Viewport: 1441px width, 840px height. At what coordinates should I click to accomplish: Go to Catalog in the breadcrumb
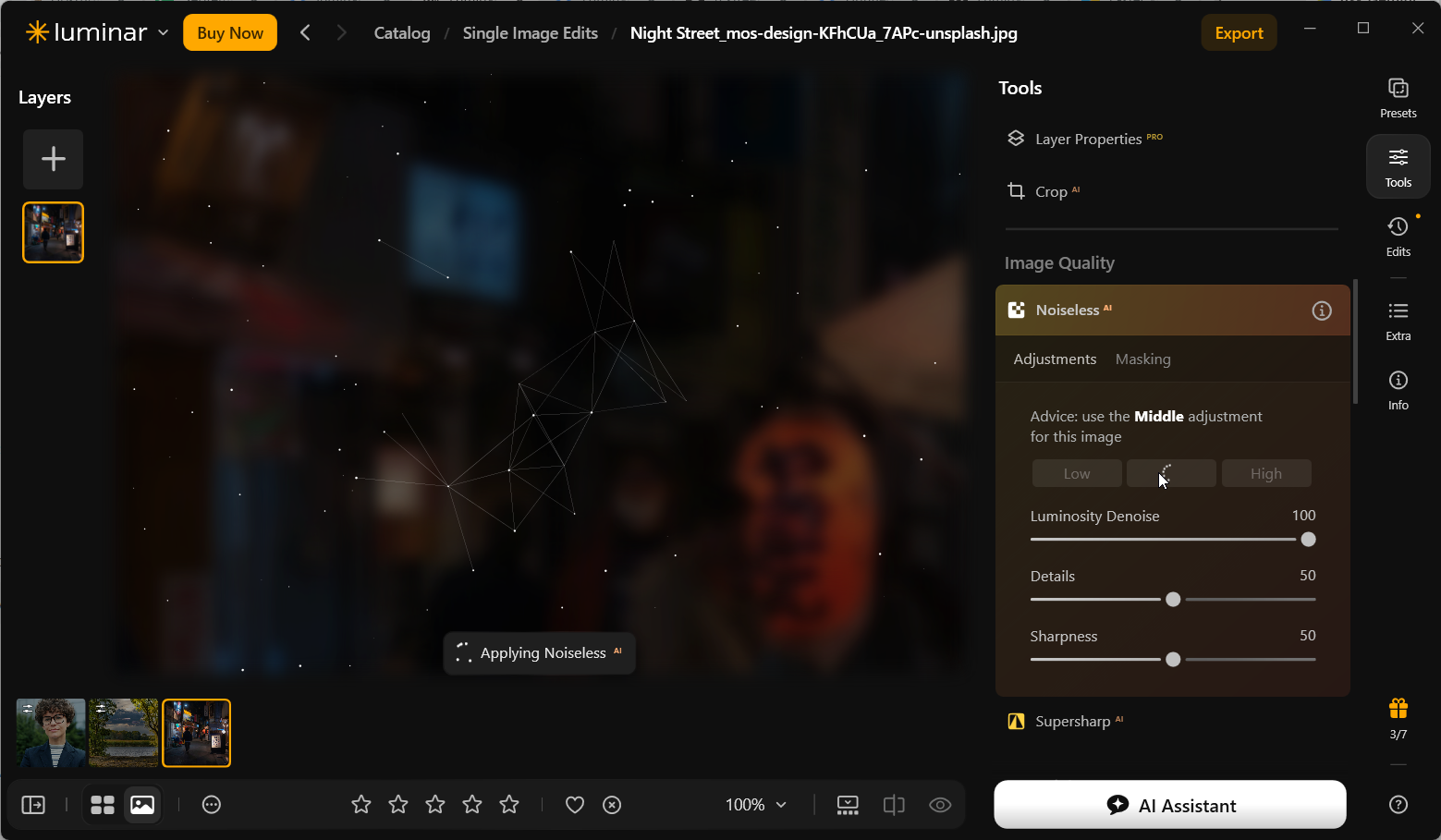pos(402,33)
